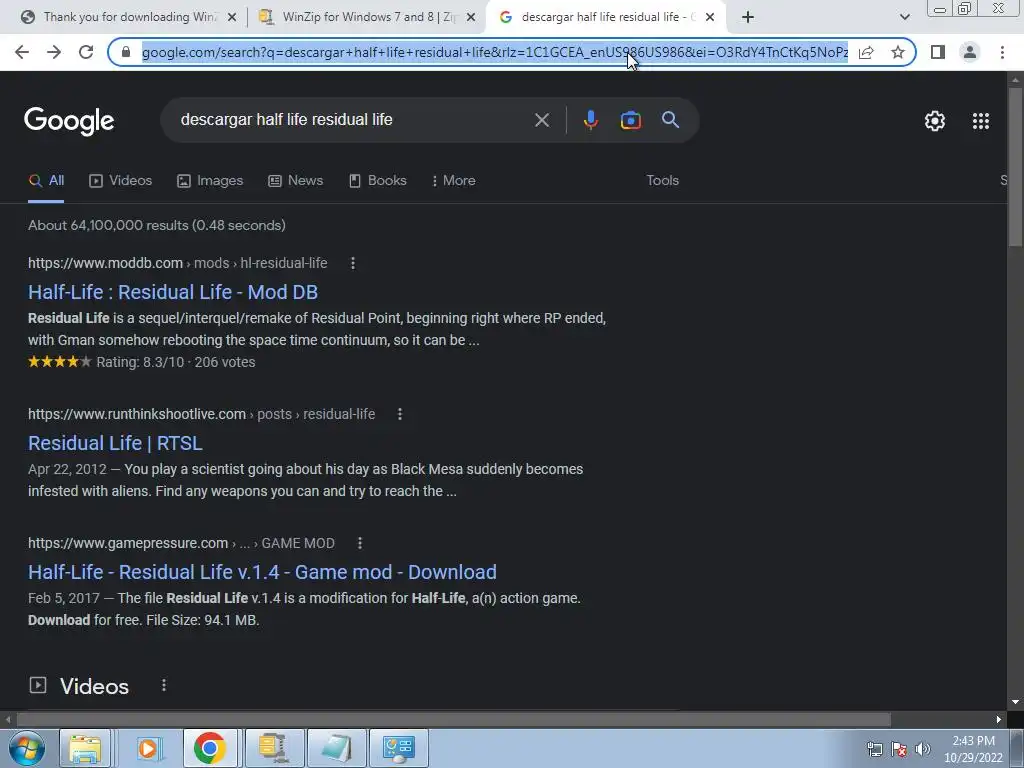Screen dimensions: 1024x768
Task: Close the 'Thank you for downloading' tab
Action: pyautogui.click(x=231, y=17)
